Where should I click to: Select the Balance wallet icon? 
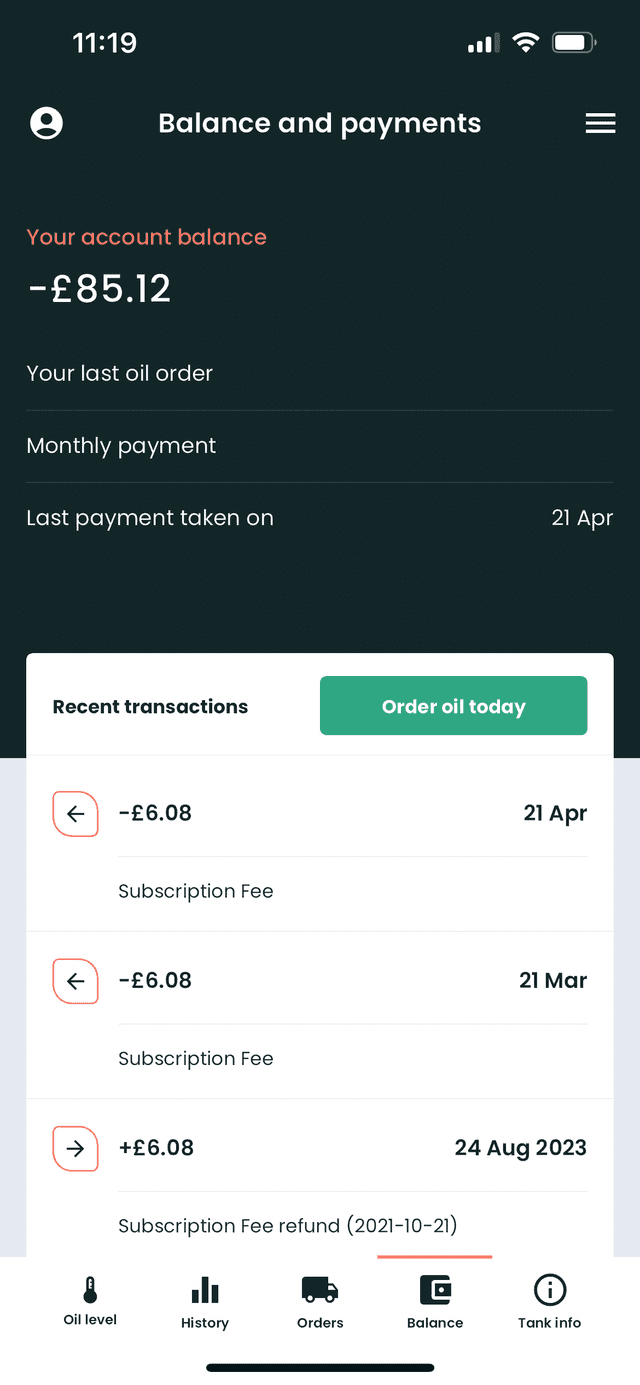coord(434,1292)
